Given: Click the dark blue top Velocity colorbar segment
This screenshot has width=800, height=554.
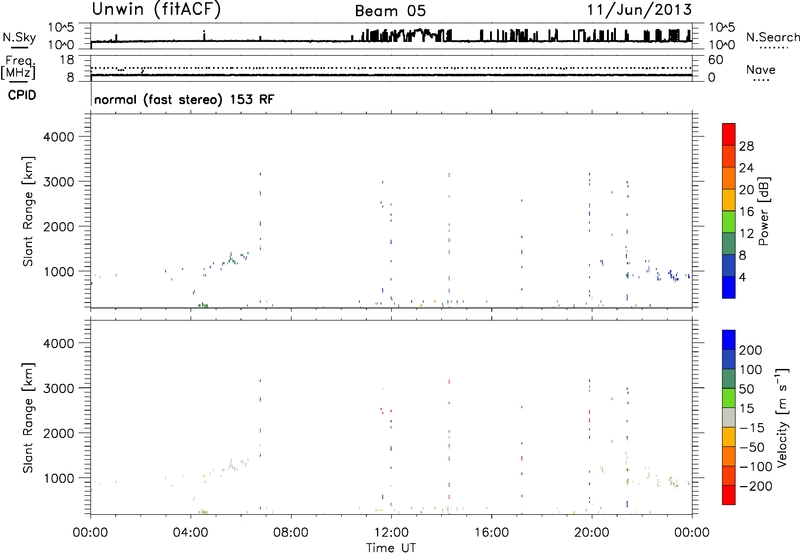Looking at the screenshot, I should point(729,340).
